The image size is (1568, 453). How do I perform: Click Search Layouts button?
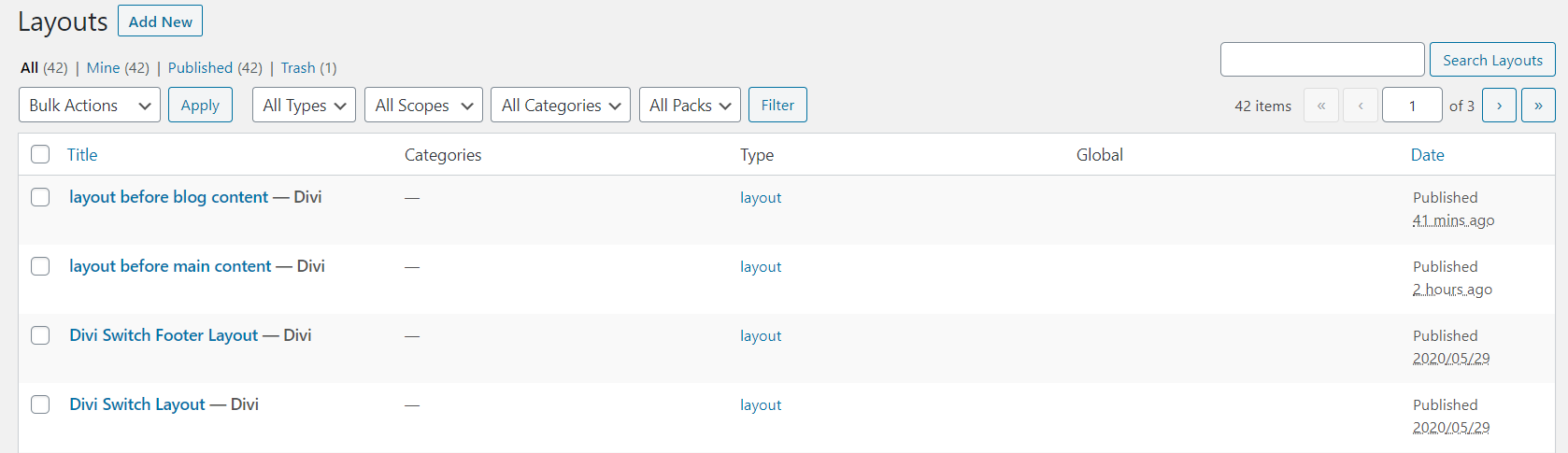coord(1492,60)
